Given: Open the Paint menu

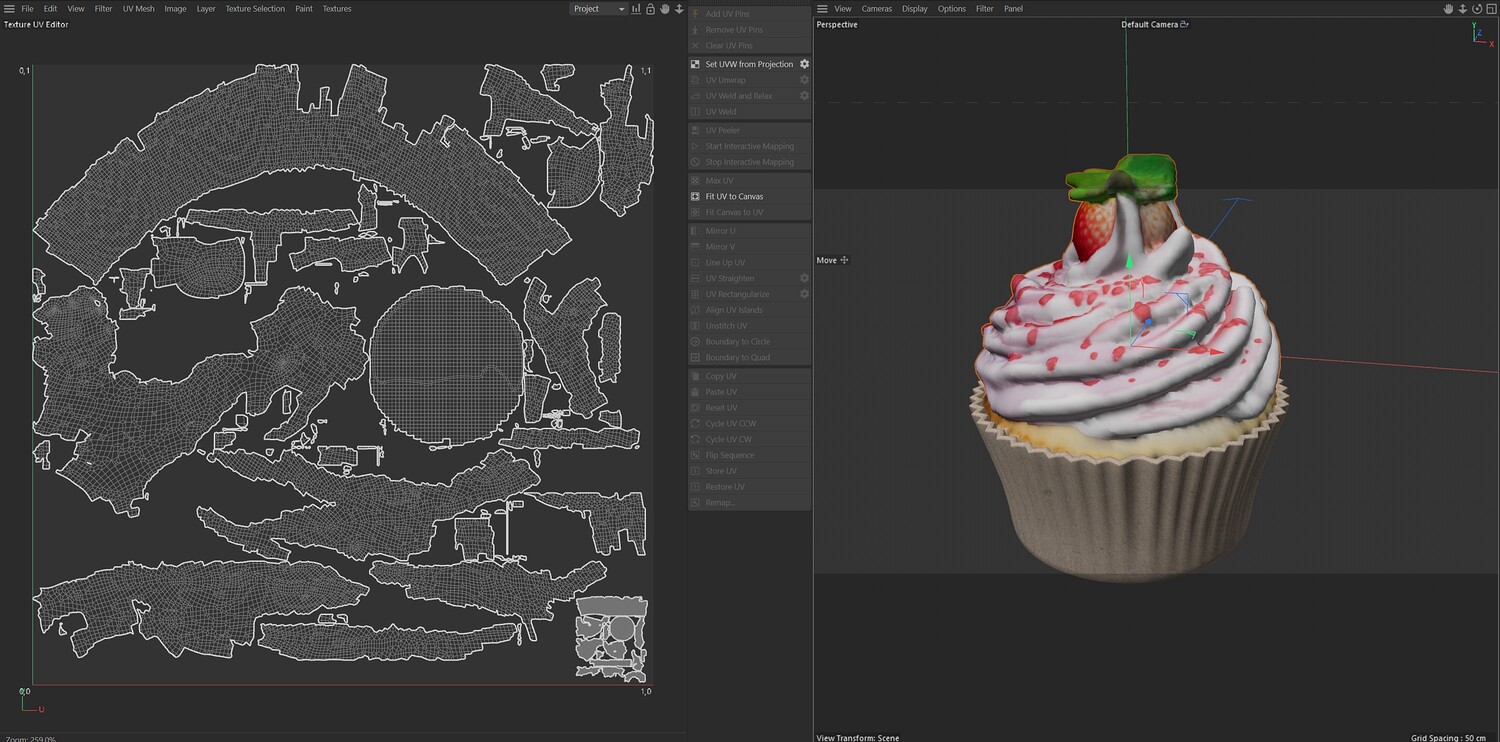Looking at the screenshot, I should [x=303, y=9].
